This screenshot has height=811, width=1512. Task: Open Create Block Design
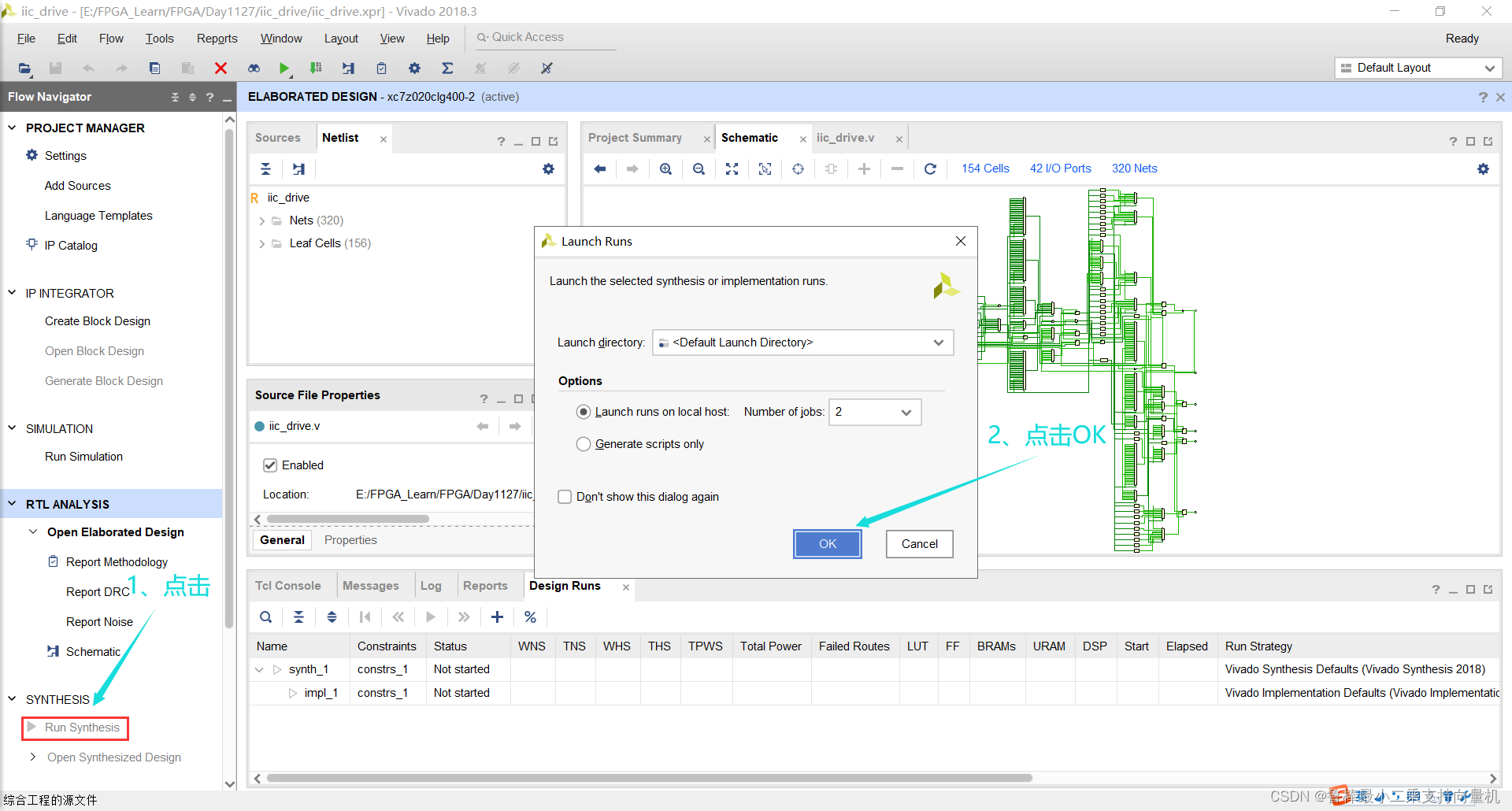pos(98,321)
